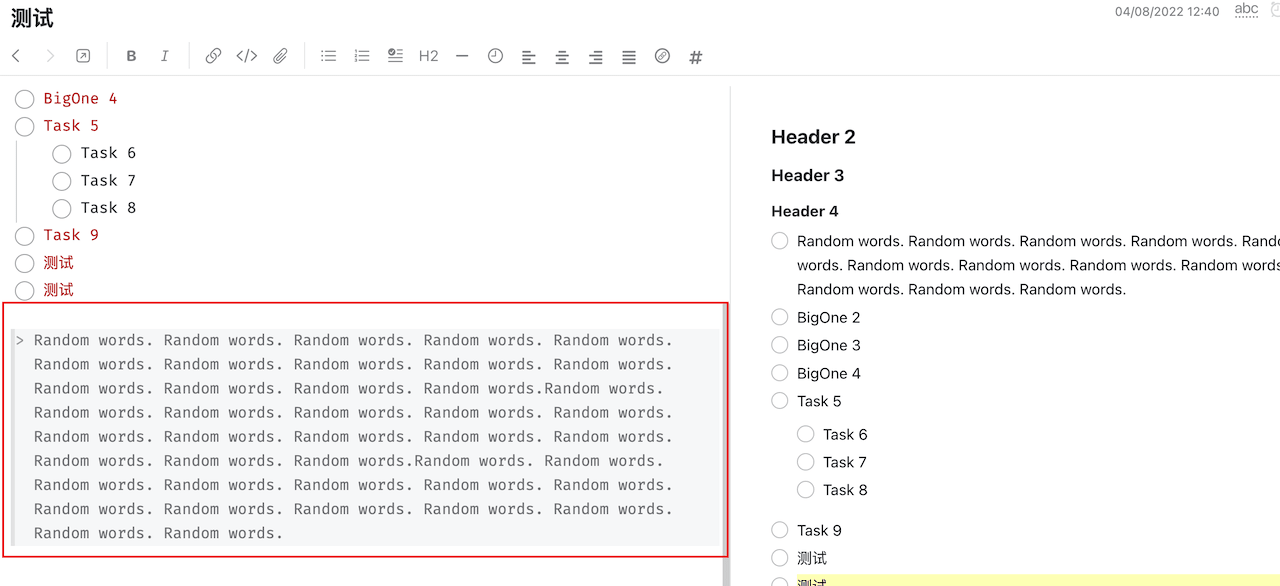Check the Task 5 checkbox in the editor
Screen dimensions: 1280x586
pos(25,126)
